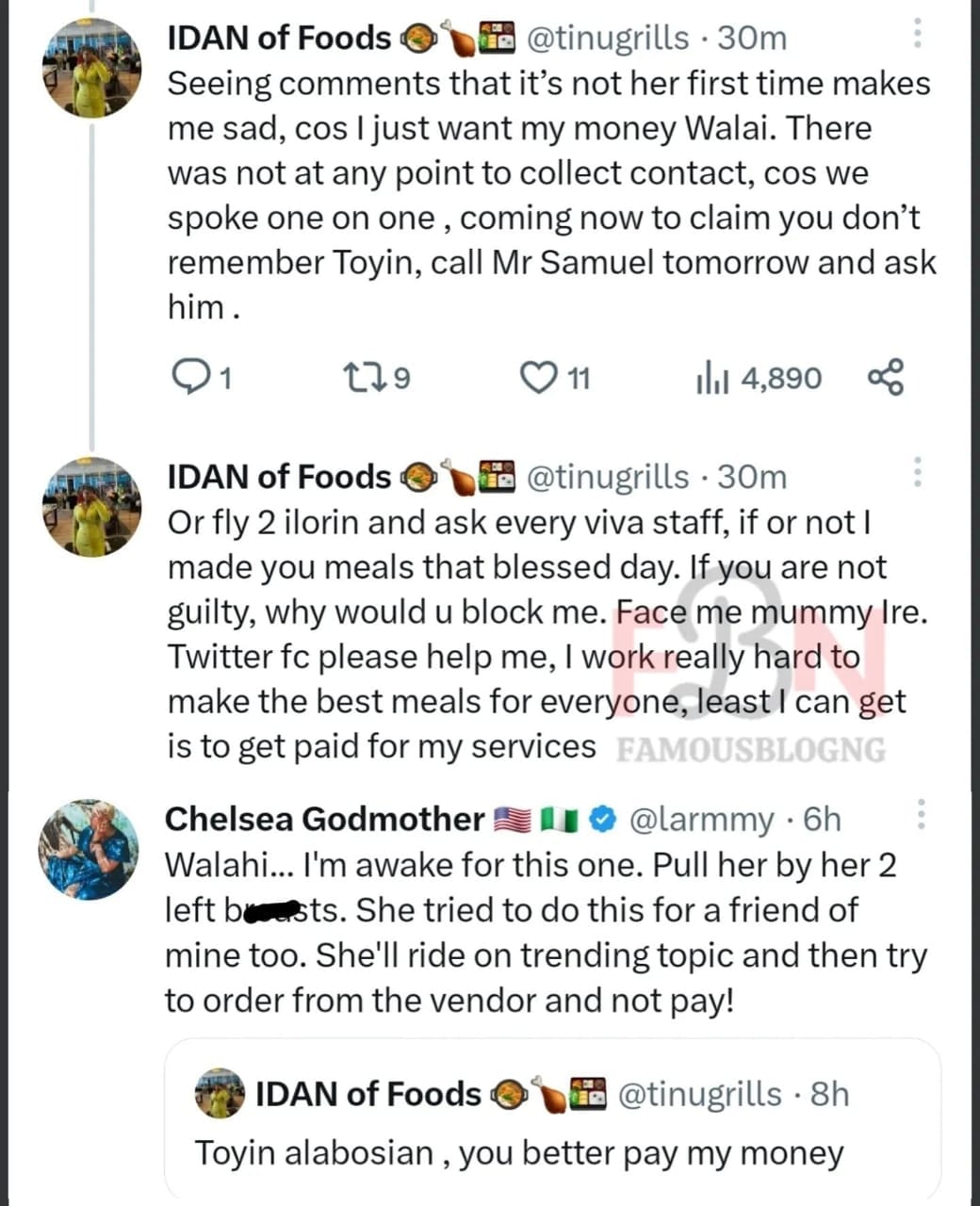Like the first tweet with heart icon
This screenshot has height=1206, width=980.
539,378
